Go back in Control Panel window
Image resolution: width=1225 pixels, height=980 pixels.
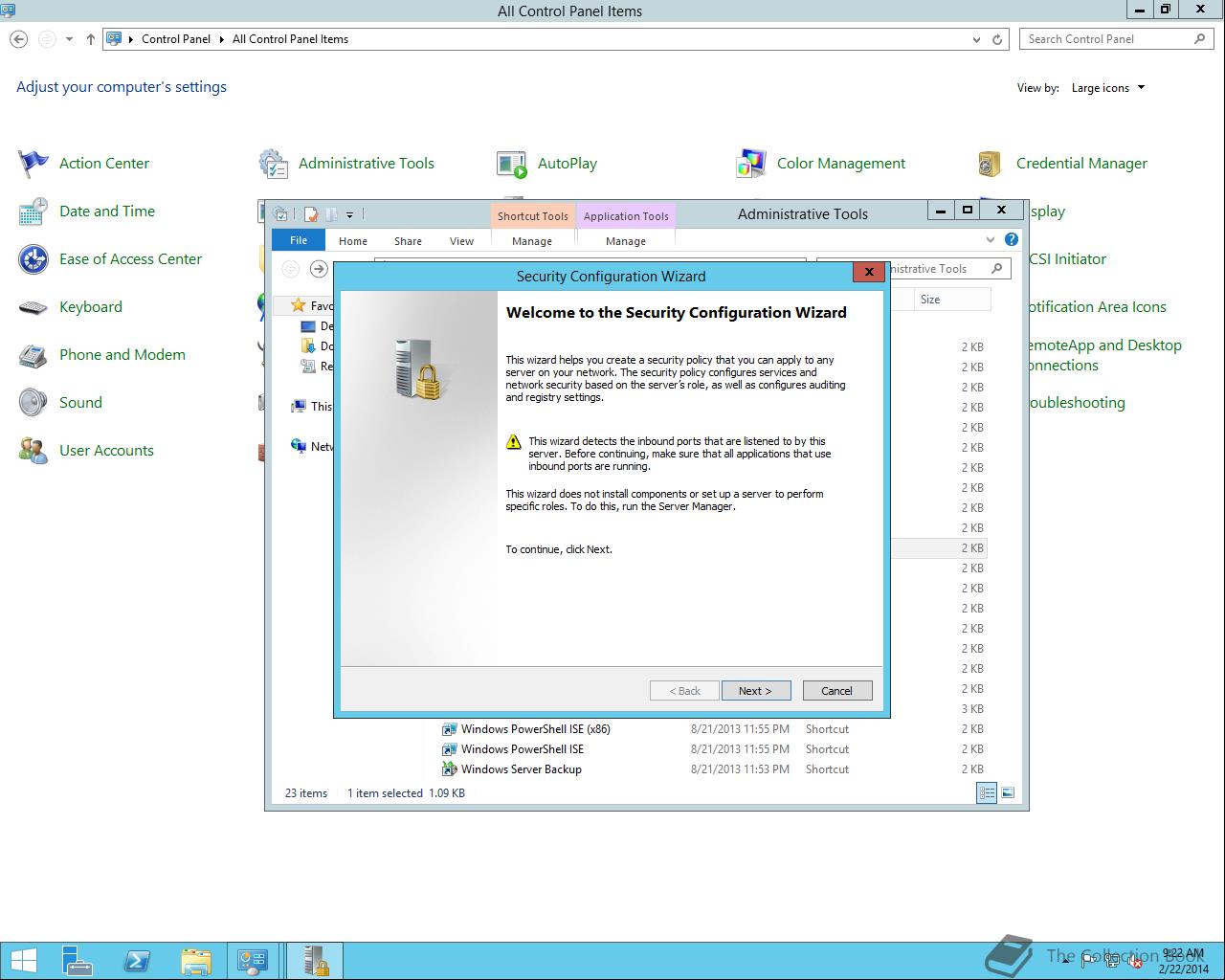pyautogui.click(x=19, y=39)
